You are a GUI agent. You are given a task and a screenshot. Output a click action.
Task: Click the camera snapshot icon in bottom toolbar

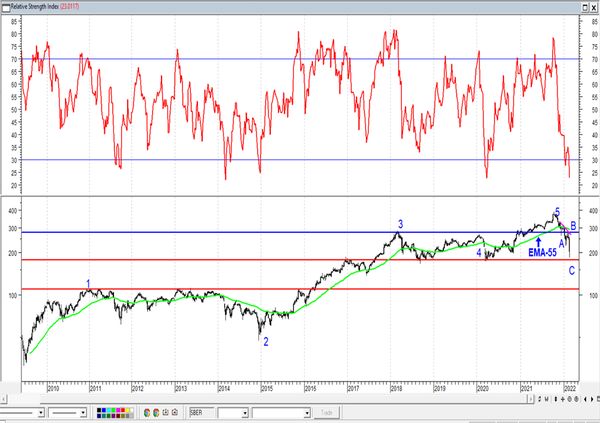[174, 412]
